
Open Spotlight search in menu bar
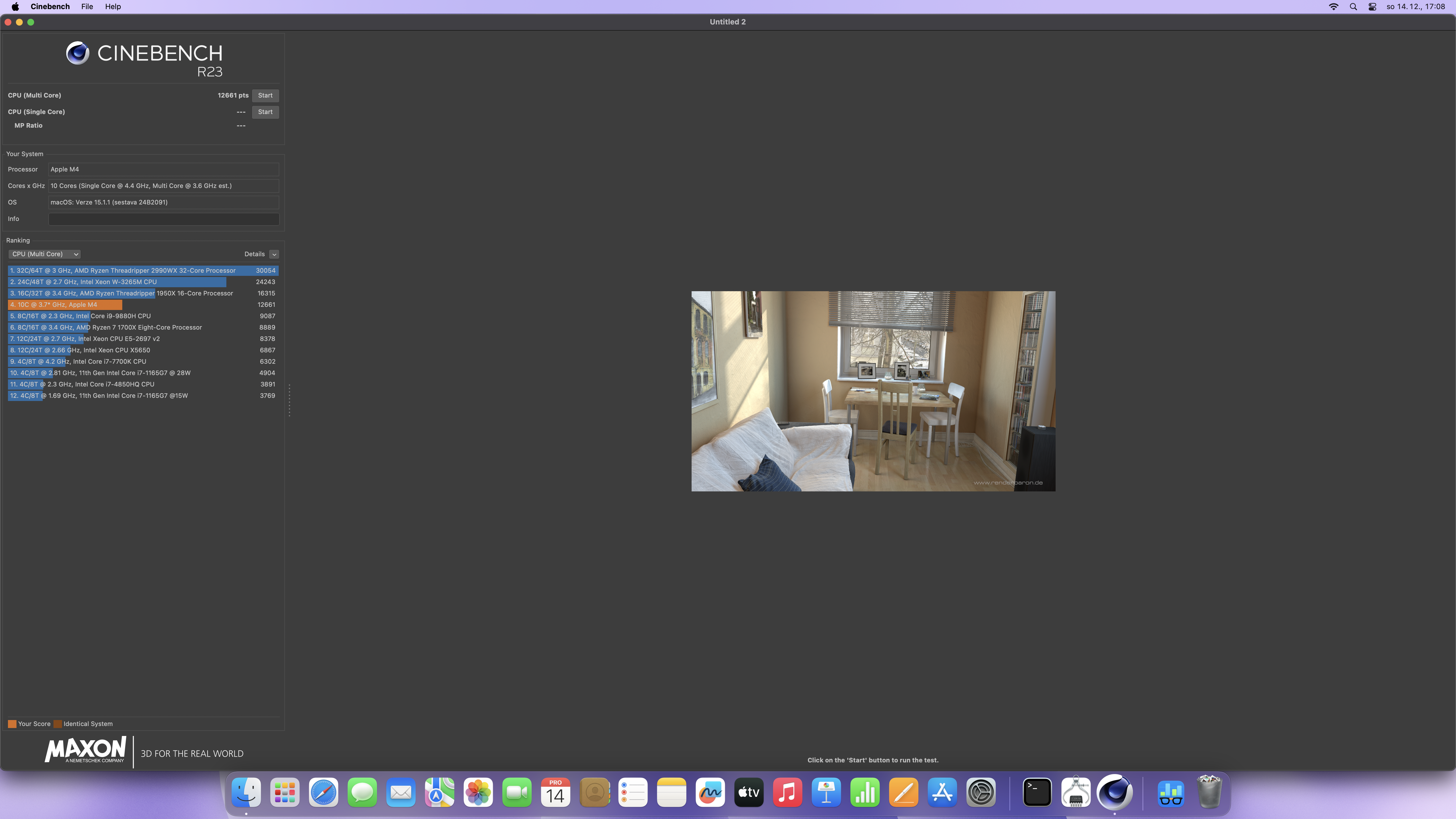(x=1353, y=7)
